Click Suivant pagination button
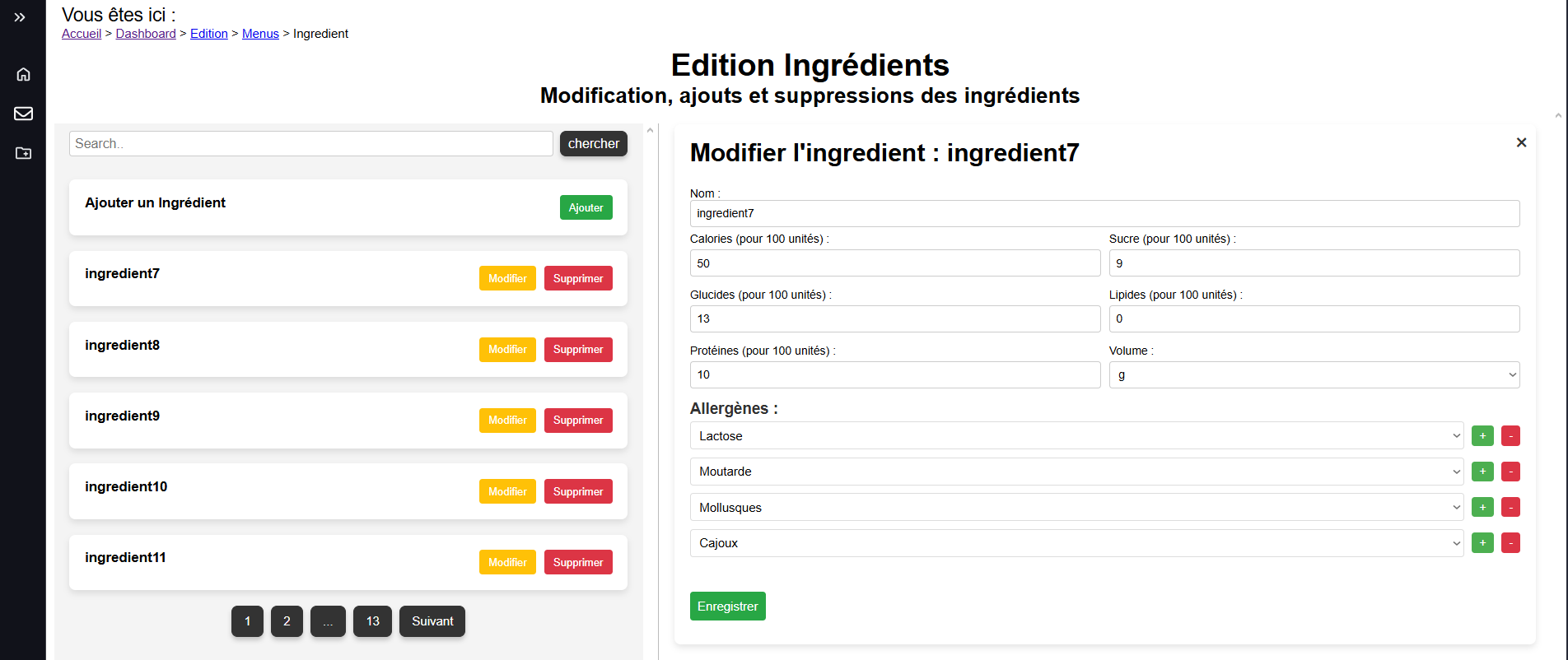The height and width of the screenshot is (660, 1568). tap(432, 621)
